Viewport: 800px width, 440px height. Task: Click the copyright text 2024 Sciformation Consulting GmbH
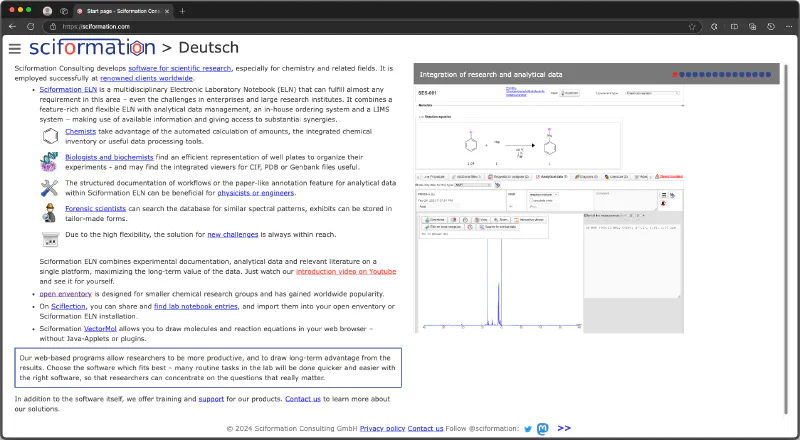point(292,428)
